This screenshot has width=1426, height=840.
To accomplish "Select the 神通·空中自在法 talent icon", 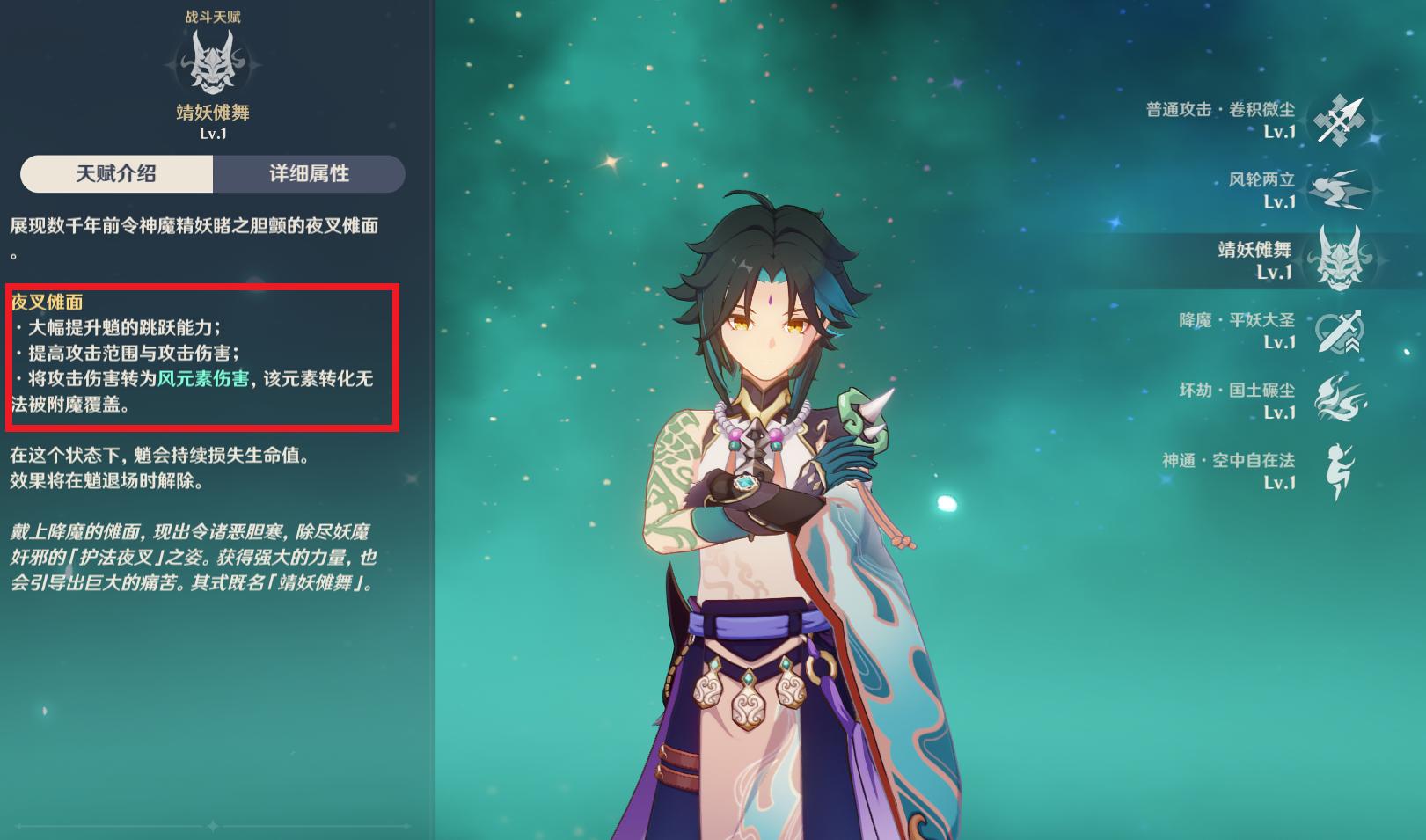I will click(1338, 471).
